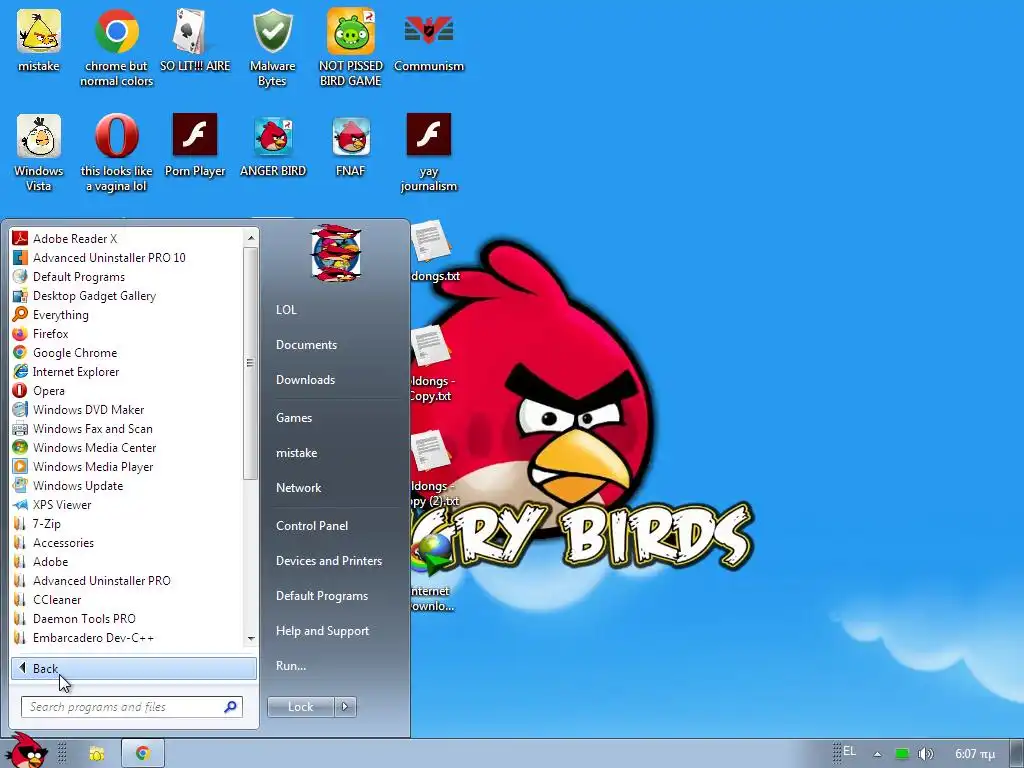Click the 6:07 clock in taskbar
The width and height of the screenshot is (1024, 768).
[974, 754]
